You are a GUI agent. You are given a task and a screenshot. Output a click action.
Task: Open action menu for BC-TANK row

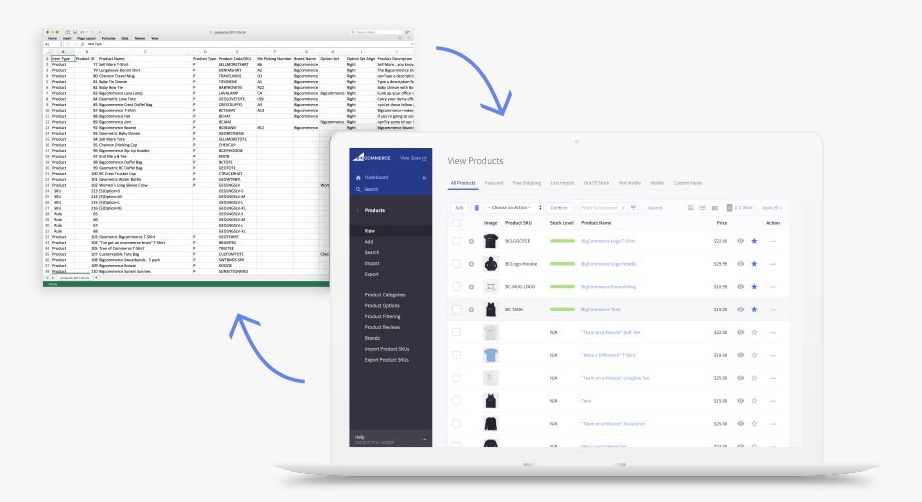[773, 309]
